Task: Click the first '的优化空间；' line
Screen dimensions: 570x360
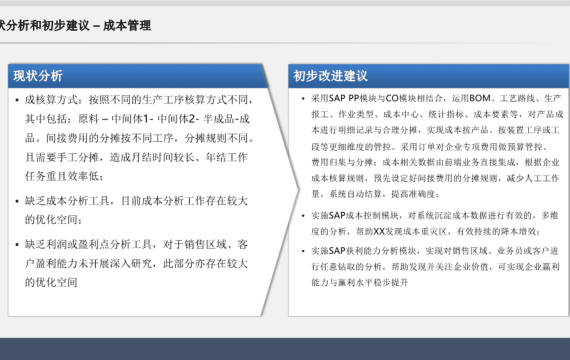Action: click(54, 220)
